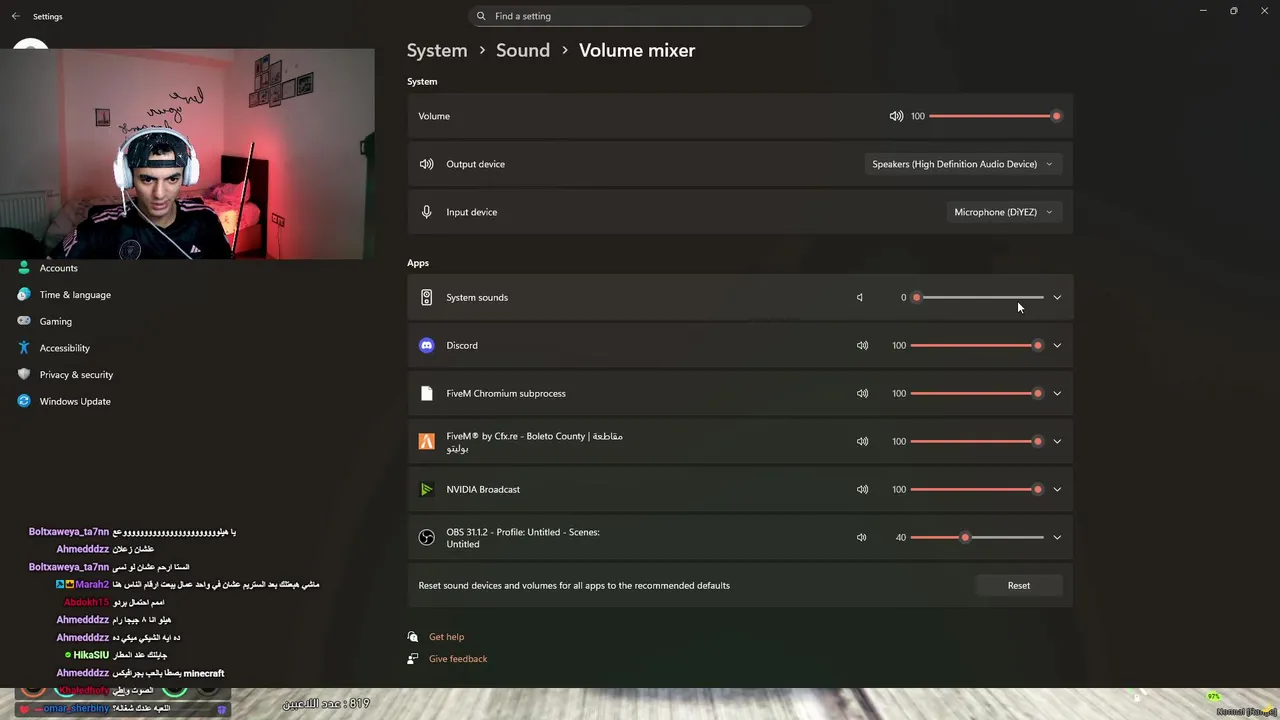Image resolution: width=1280 pixels, height=720 pixels.
Task: Click the Find a setting search box
Action: (x=640, y=16)
